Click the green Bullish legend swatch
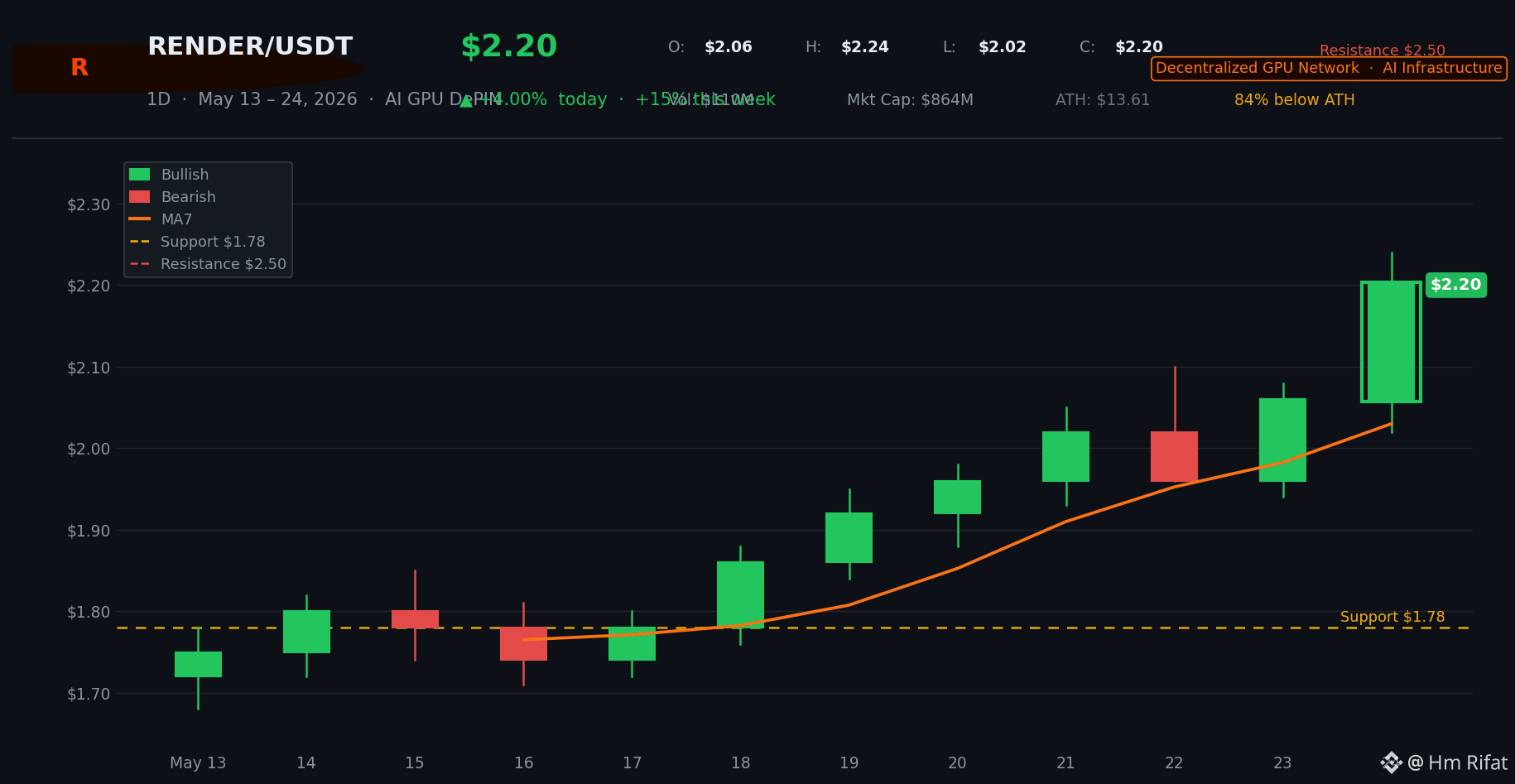Viewport: 1515px width, 784px height. [140, 175]
